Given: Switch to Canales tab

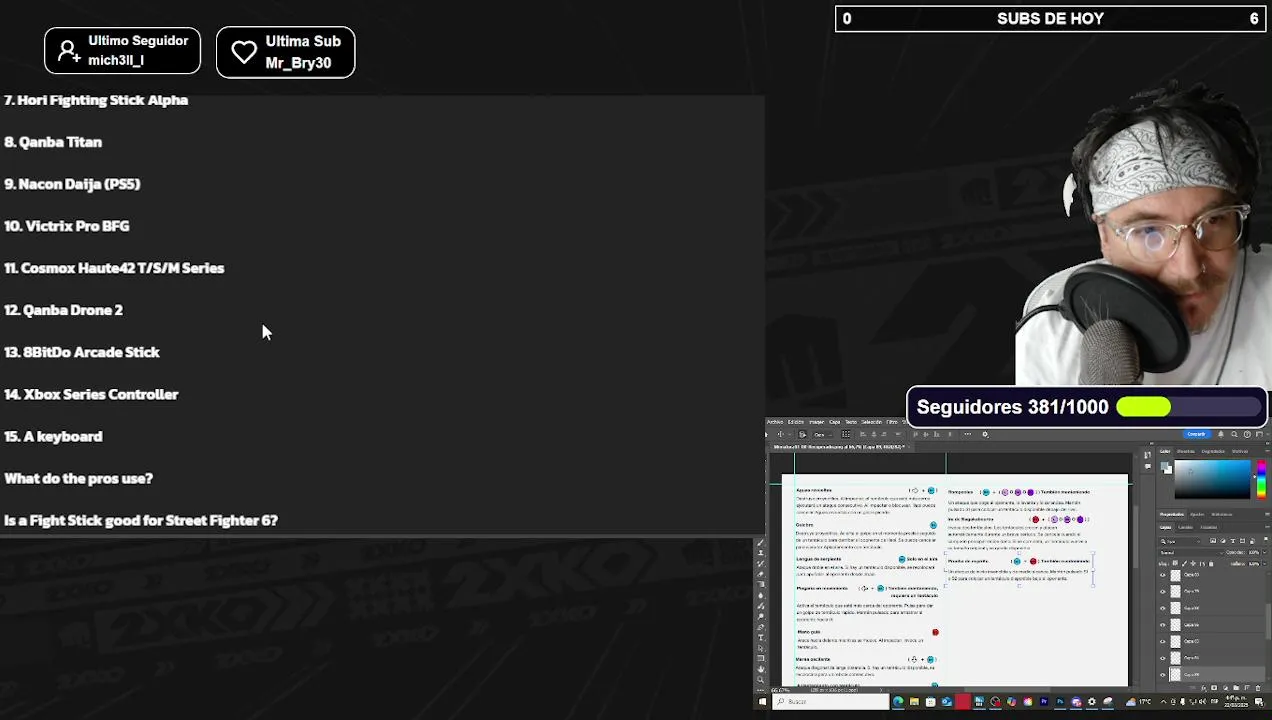Looking at the screenshot, I should click(x=1186, y=527).
